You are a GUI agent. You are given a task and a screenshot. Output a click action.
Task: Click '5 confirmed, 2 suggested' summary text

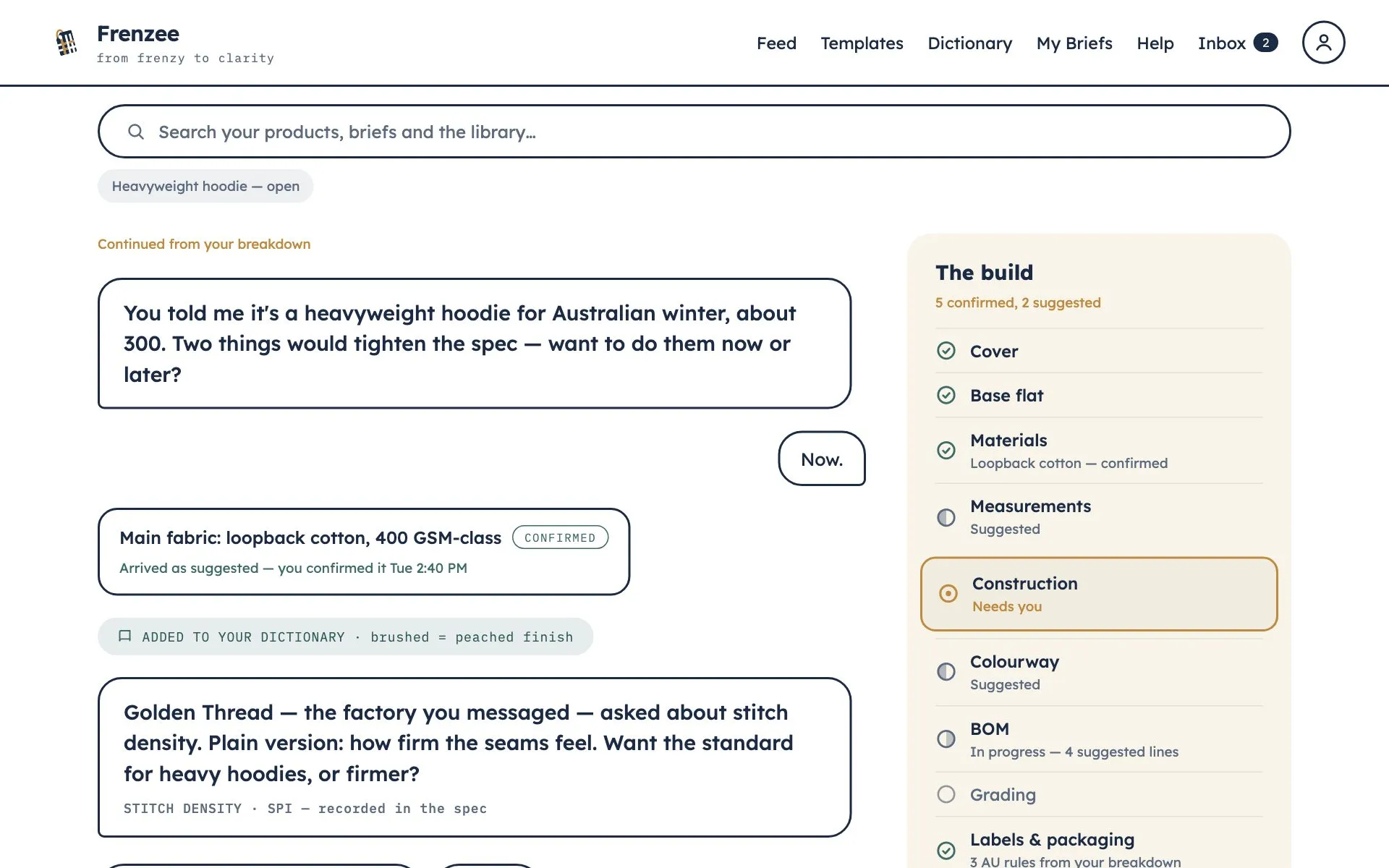pyautogui.click(x=1018, y=302)
